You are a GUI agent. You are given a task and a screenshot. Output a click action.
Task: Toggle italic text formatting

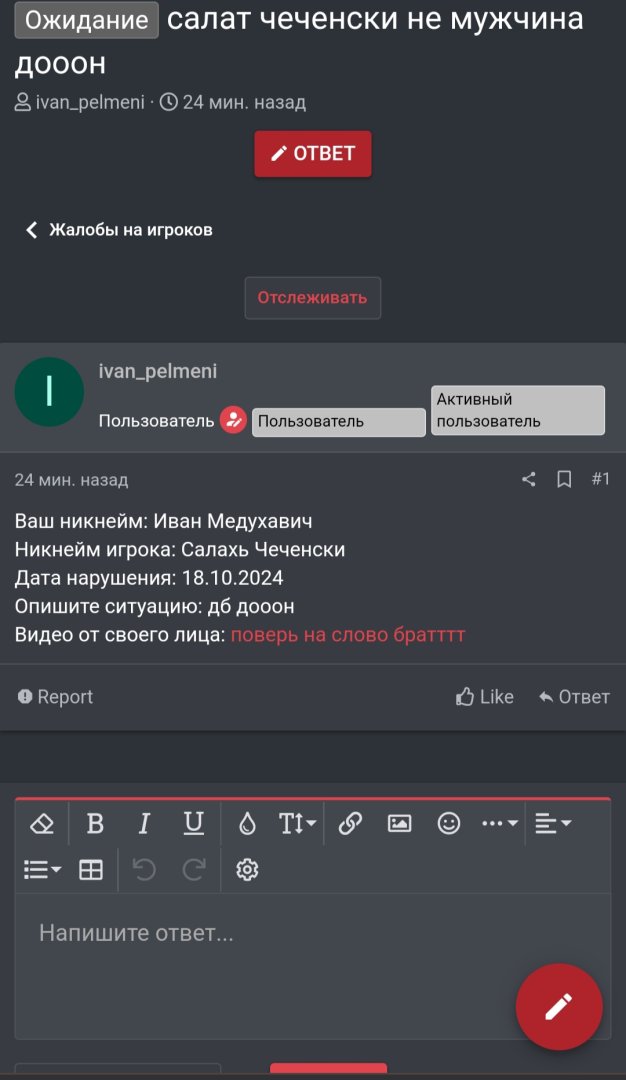coord(144,823)
